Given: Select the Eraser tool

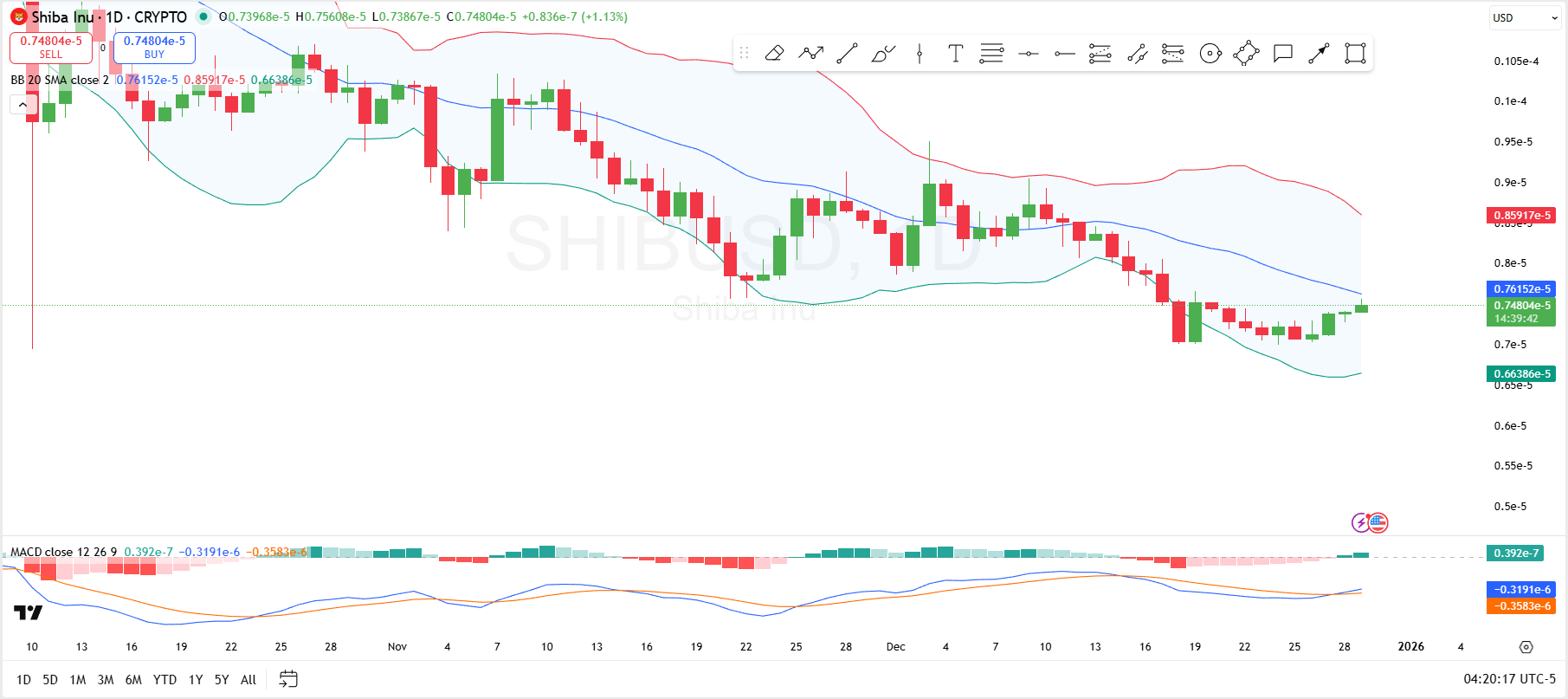Looking at the screenshot, I should tap(774, 54).
